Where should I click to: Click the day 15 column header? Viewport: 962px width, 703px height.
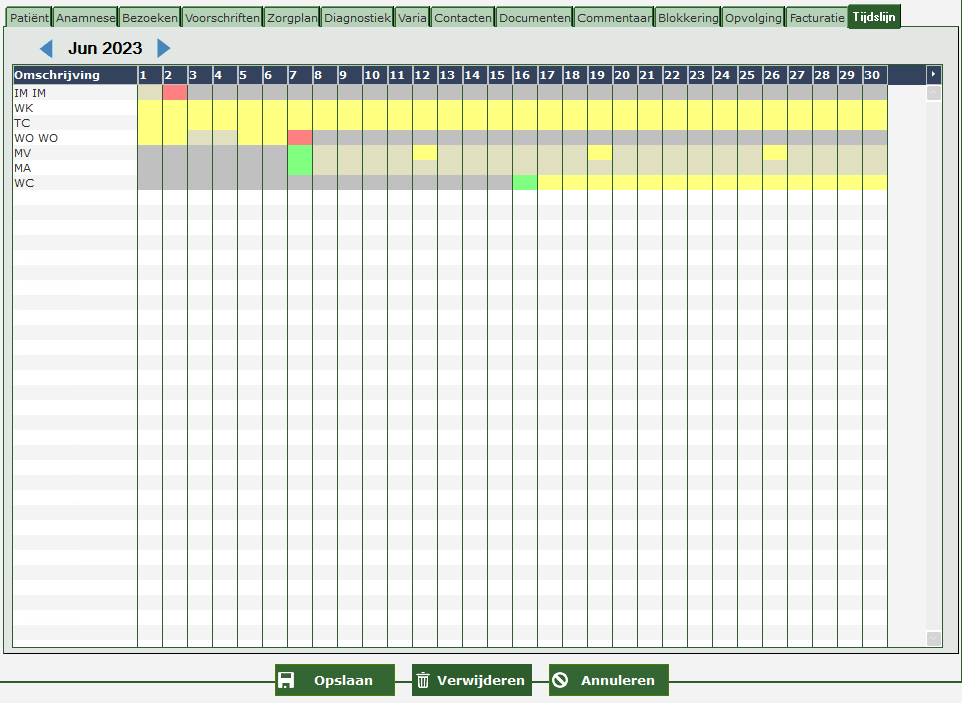[x=499, y=75]
